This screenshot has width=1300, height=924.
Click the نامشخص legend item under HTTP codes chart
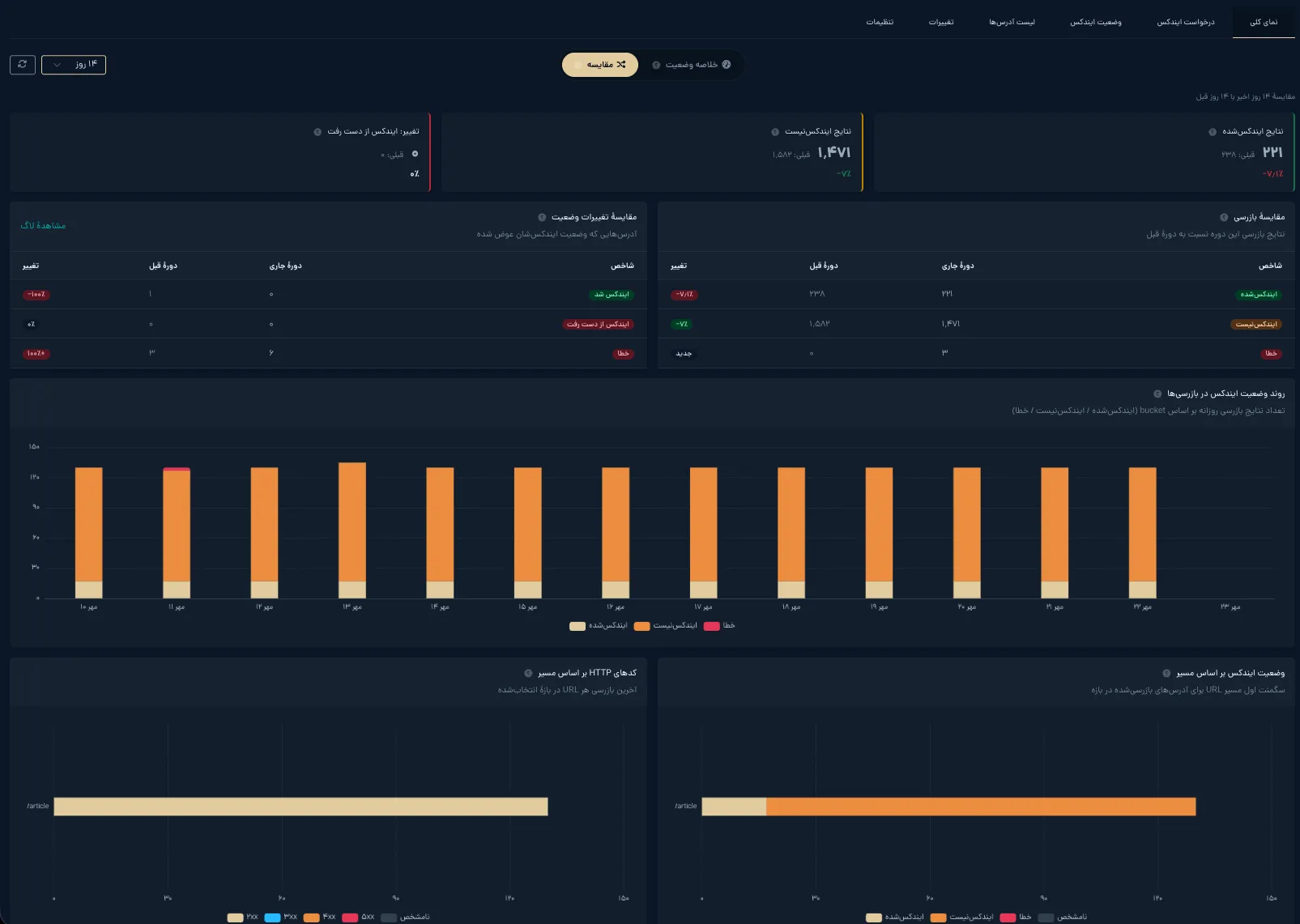pyautogui.click(x=405, y=918)
